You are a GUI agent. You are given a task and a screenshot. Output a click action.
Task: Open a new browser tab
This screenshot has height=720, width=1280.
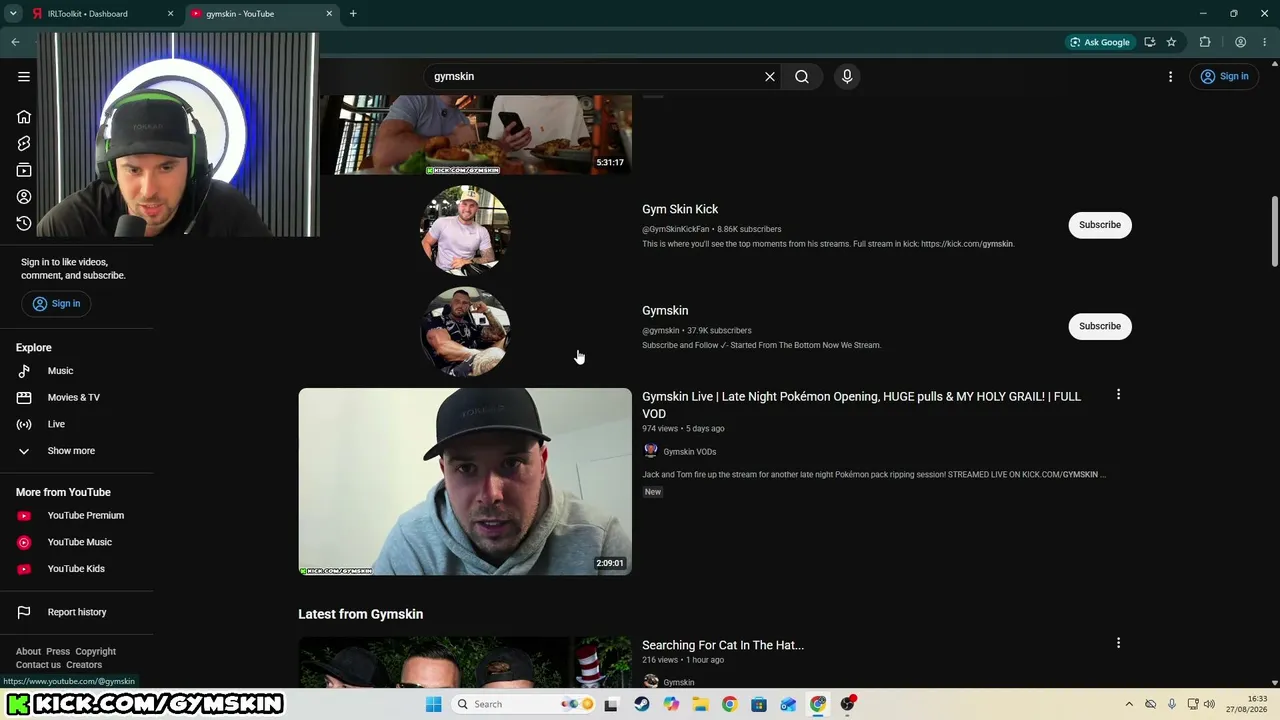tap(353, 14)
